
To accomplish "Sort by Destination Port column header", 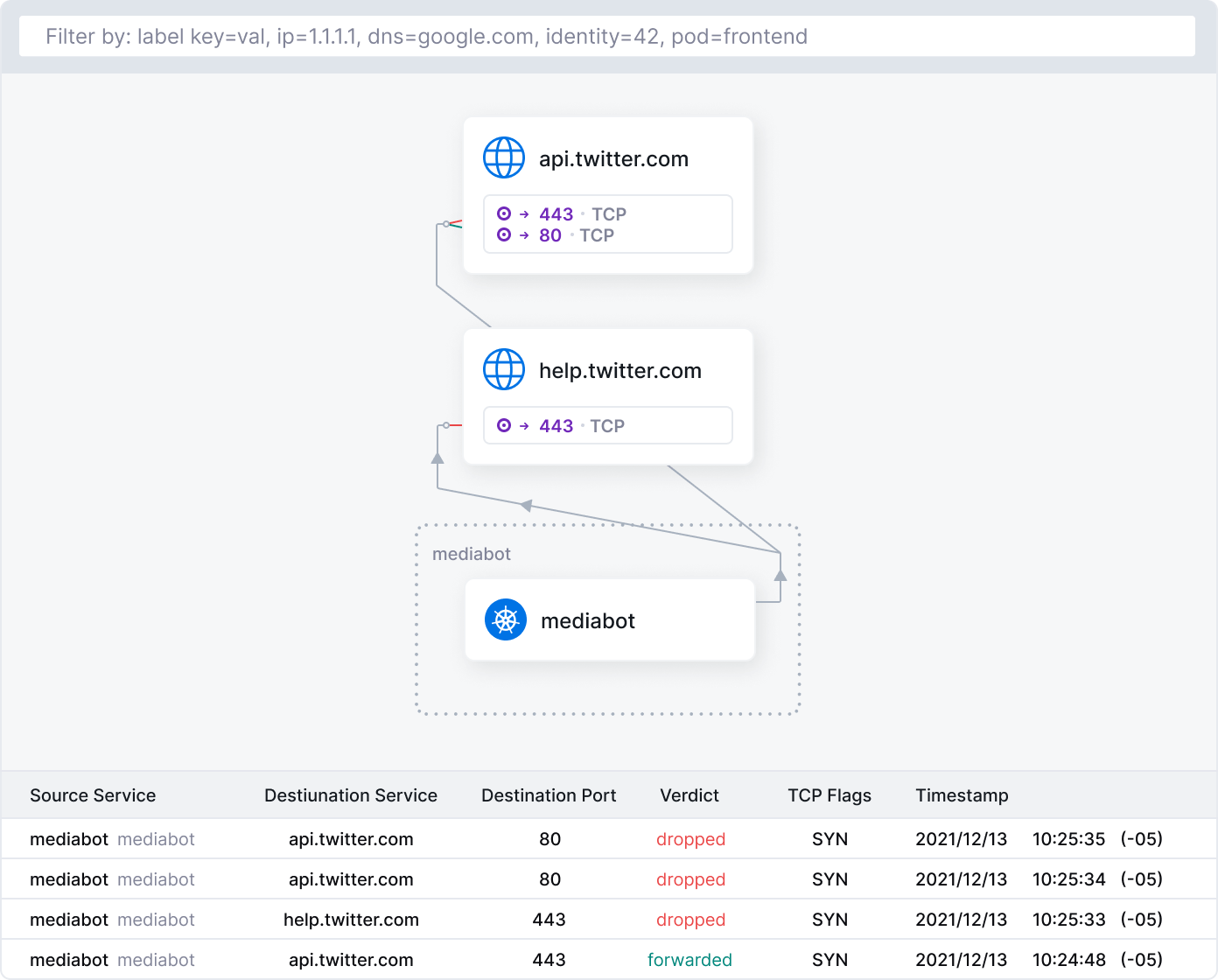I will tap(549, 795).
